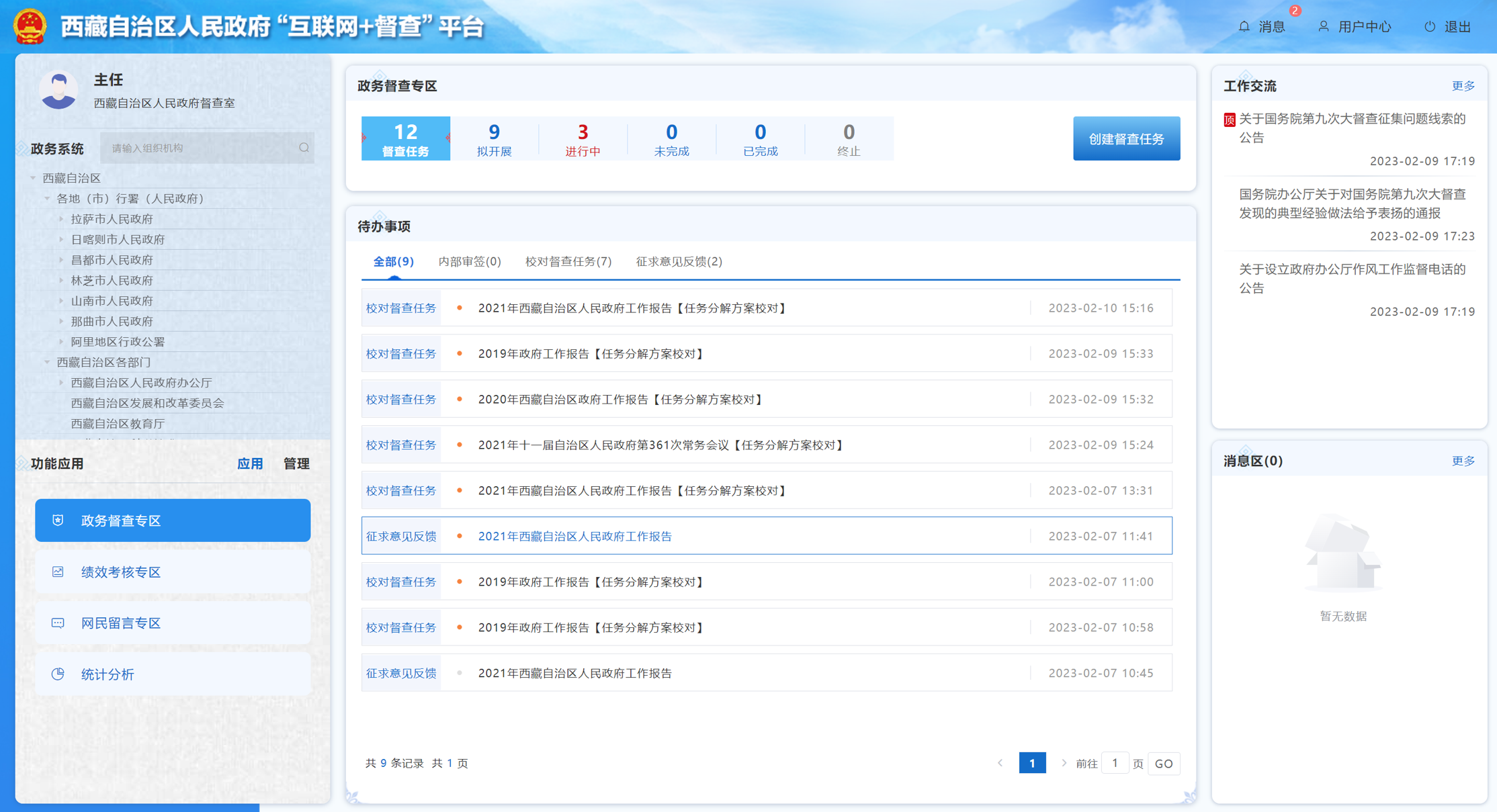This screenshot has height=812, width=1497.
Task: Open the user center person icon
Action: [x=1323, y=27]
